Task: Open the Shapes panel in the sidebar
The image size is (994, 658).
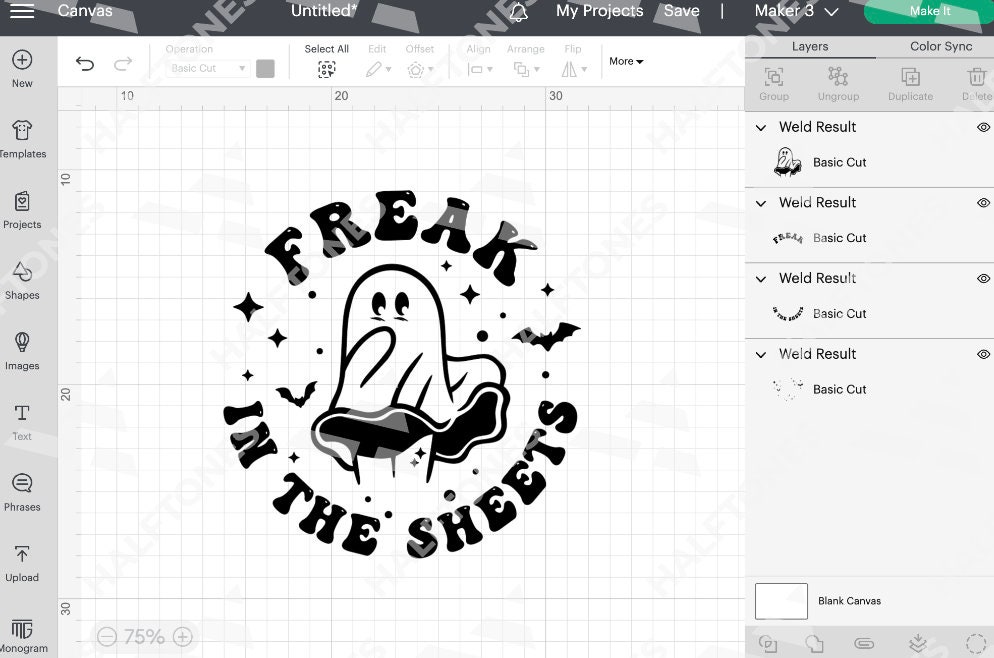Action: 22,283
